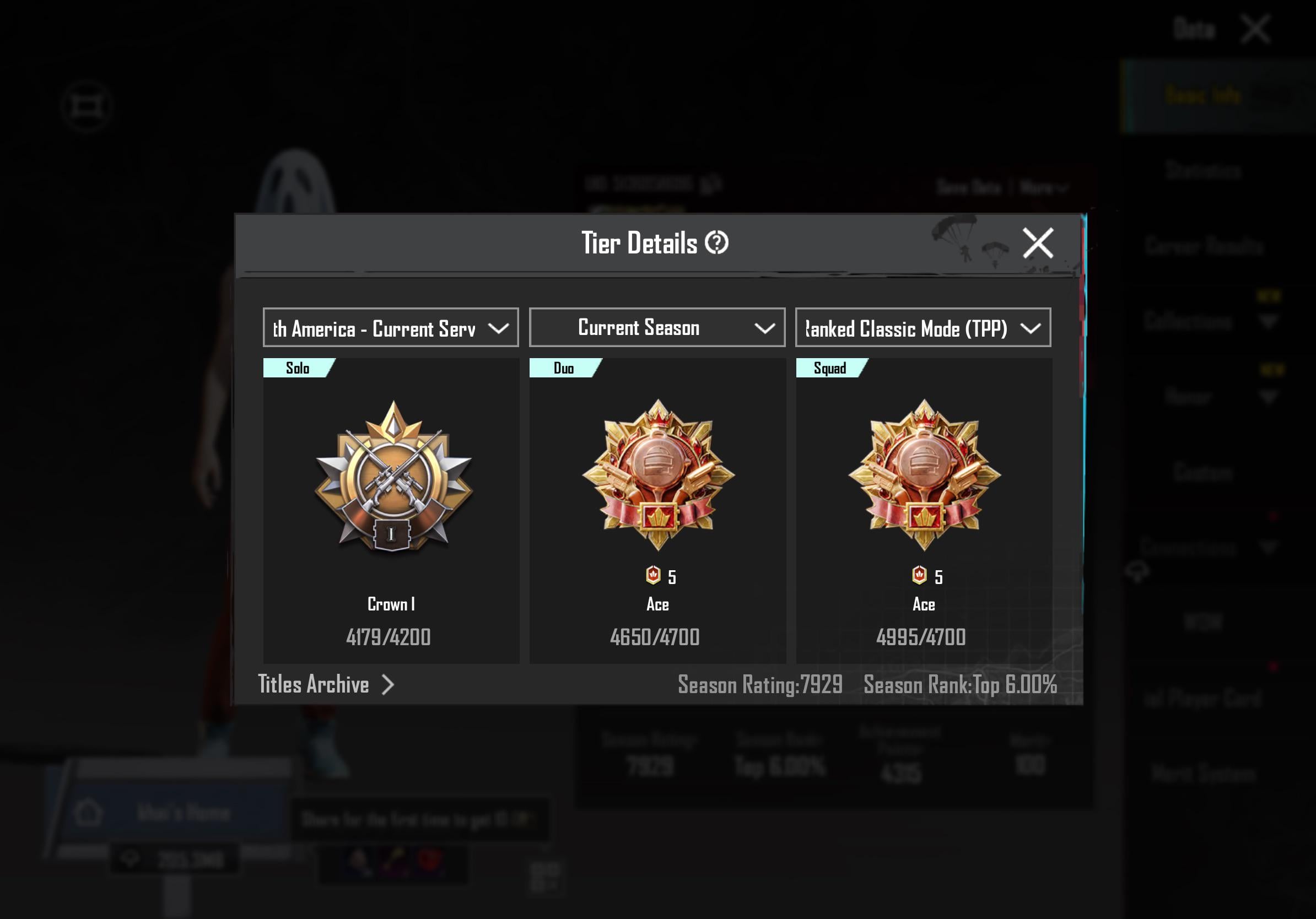Select the Squad tab label
The image size is (1316, 919).
click(830, 368)
